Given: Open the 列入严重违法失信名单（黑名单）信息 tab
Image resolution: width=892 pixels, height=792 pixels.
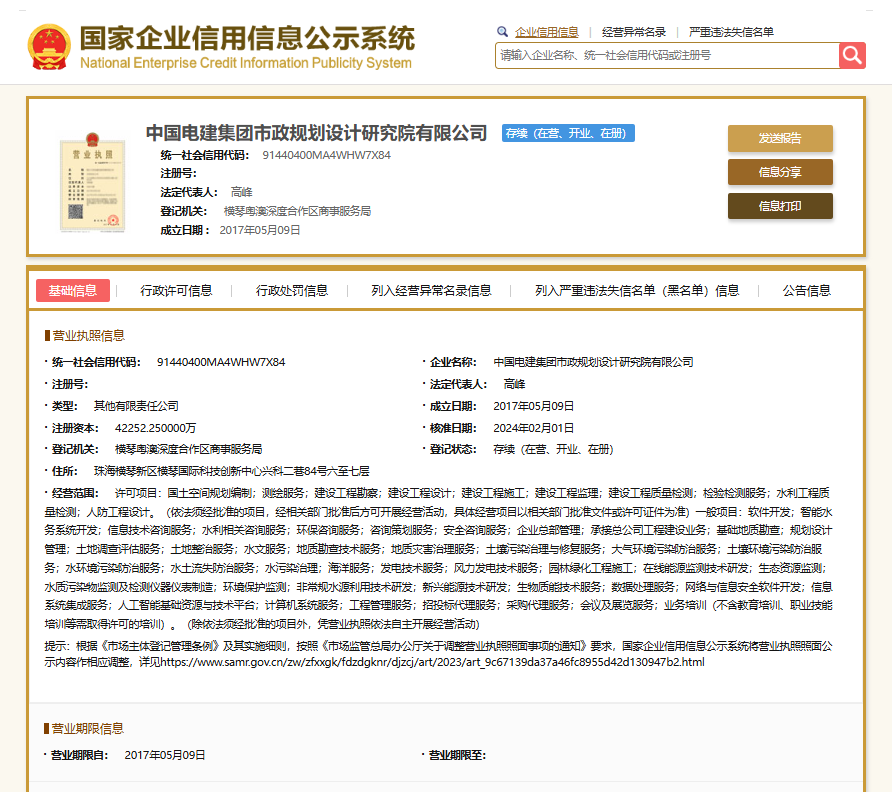Looking at the screenshot, I should [x=637, y=291].
